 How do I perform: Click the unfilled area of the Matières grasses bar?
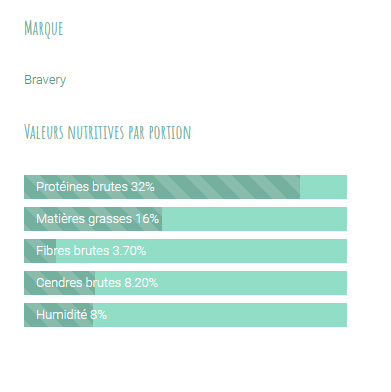point(254,219)
